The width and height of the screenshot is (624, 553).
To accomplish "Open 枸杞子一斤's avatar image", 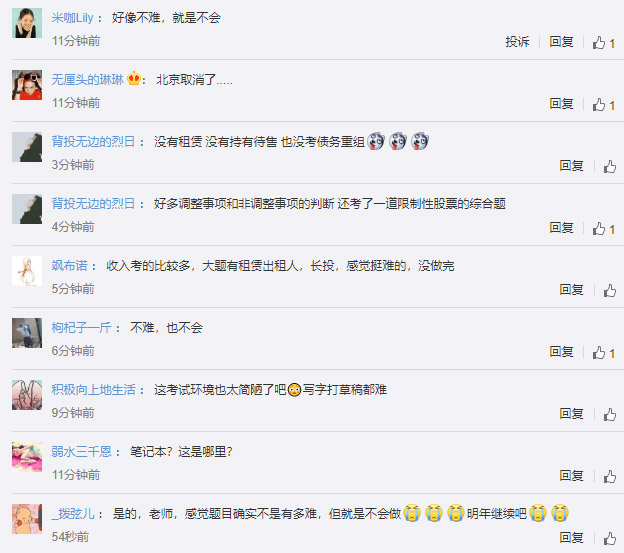I will [27, 333].
